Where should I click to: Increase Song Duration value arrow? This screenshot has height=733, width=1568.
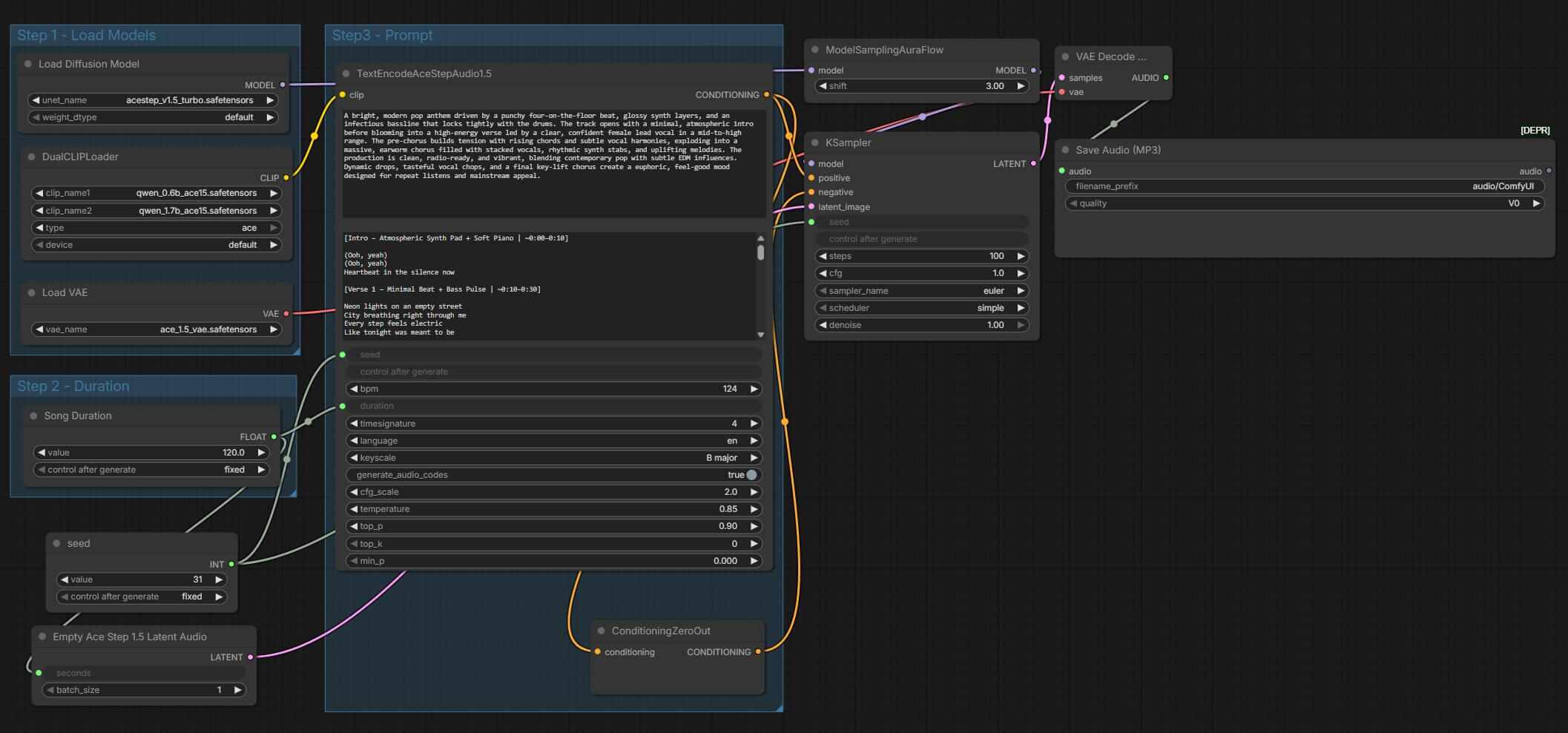261,453
